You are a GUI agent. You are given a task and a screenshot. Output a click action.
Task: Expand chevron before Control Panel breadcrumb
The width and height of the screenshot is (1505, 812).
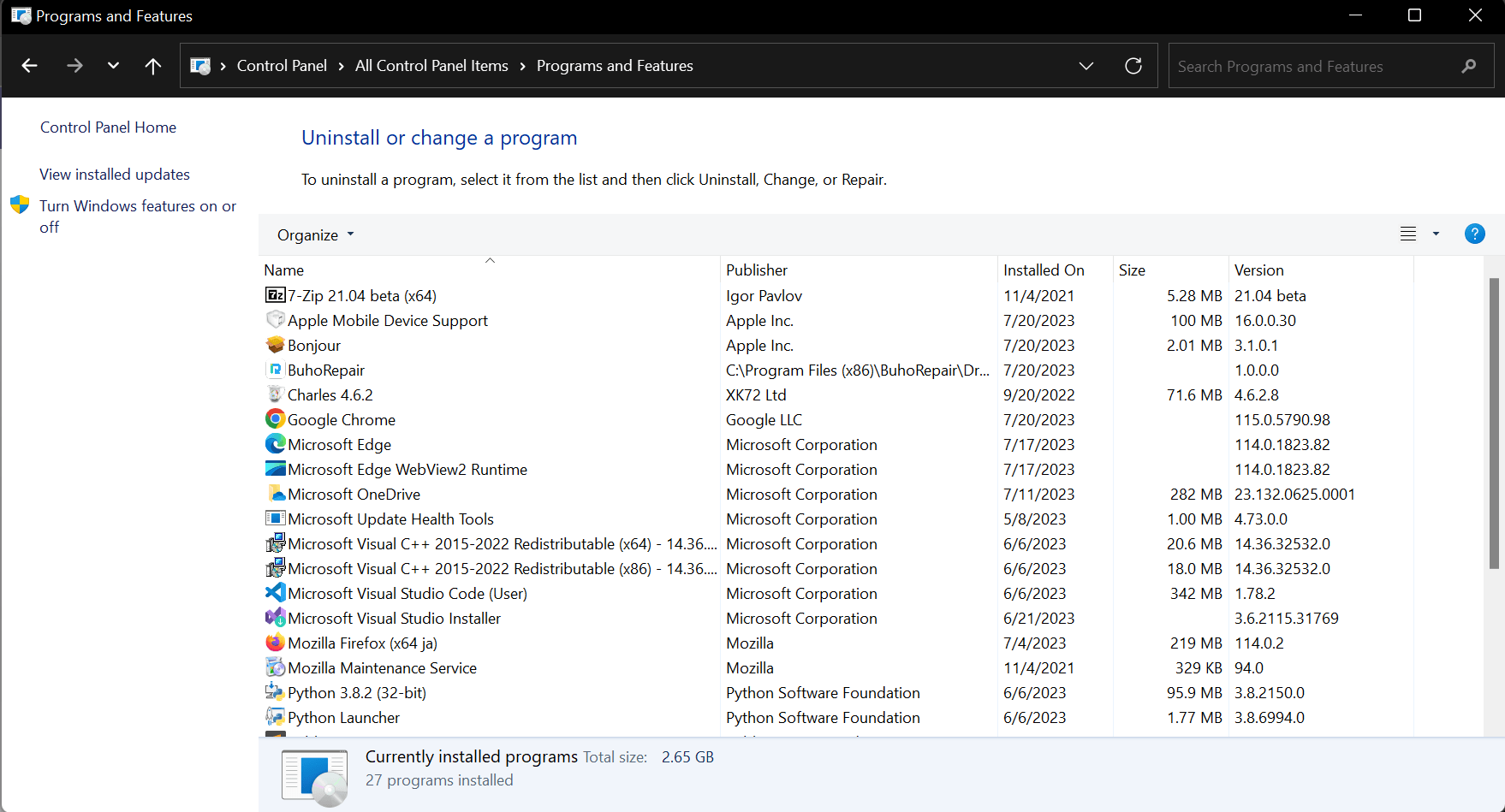(223, 66)
